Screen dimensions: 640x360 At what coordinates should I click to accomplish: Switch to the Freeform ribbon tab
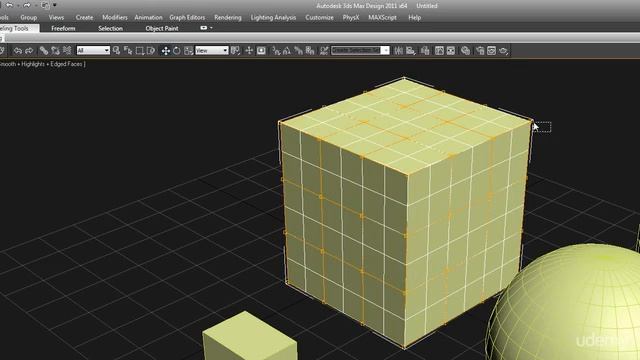[63, 28]
